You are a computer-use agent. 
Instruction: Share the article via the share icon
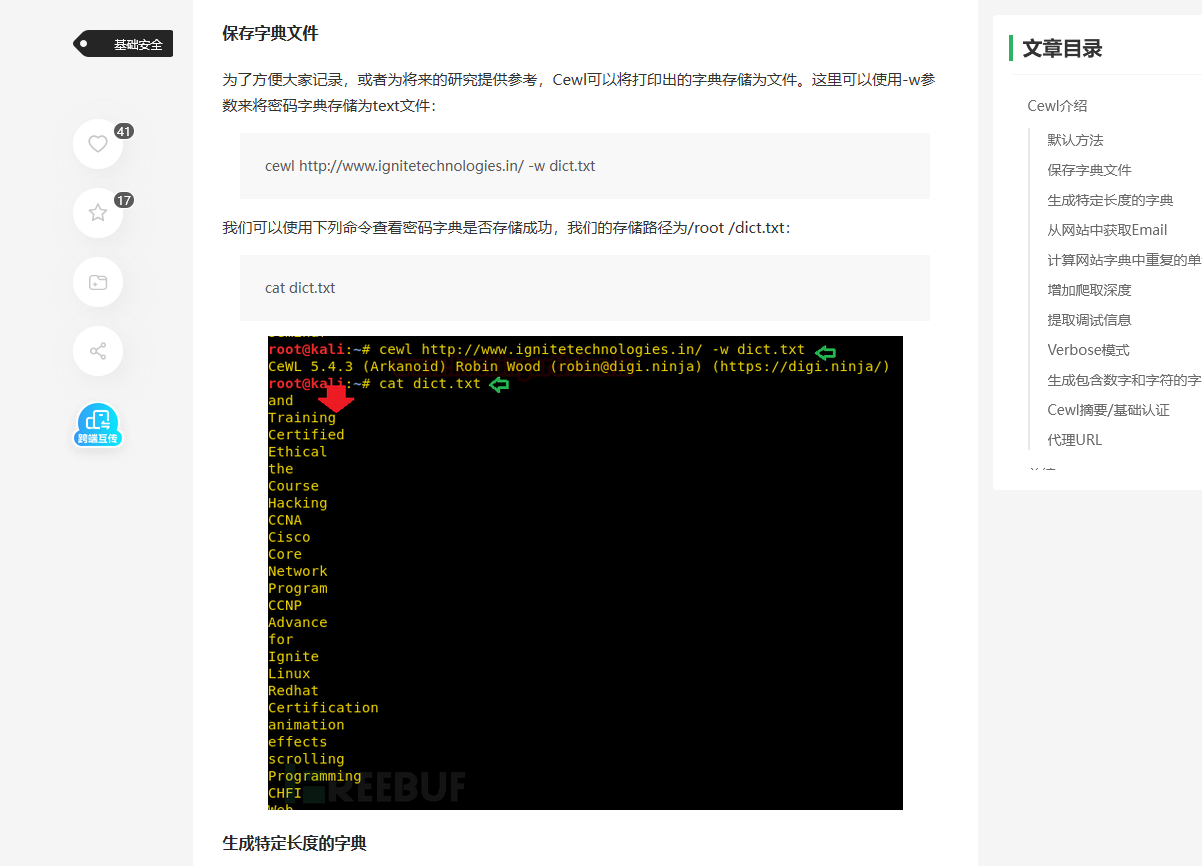(97, 350)
